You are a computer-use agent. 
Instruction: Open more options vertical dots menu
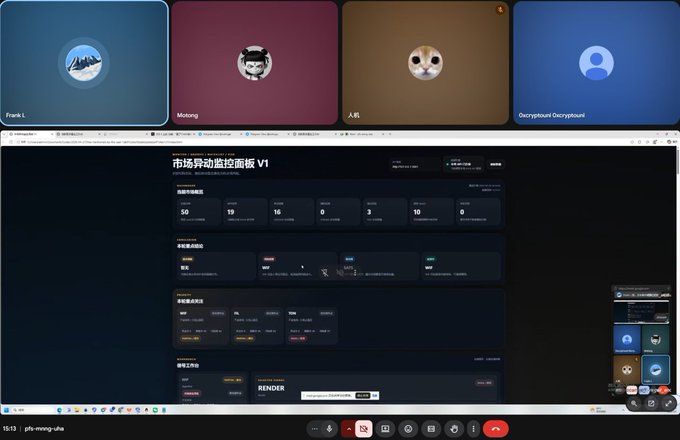tap(473, 429)
